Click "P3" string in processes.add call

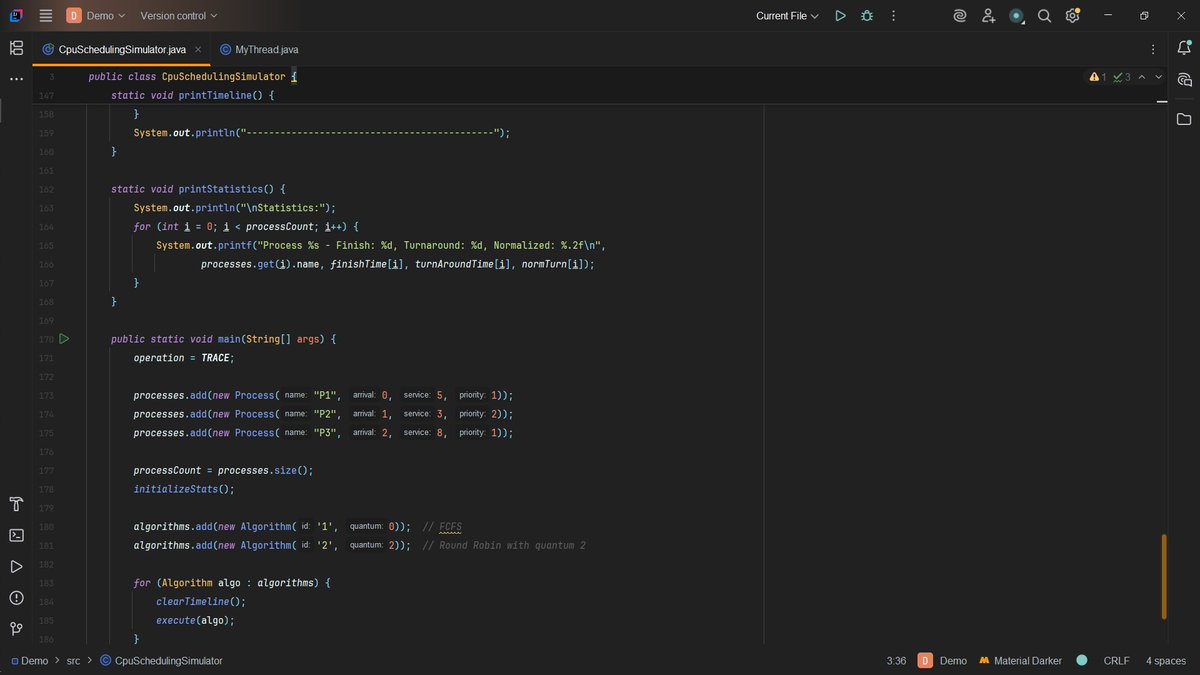click(x=325, y=433)
